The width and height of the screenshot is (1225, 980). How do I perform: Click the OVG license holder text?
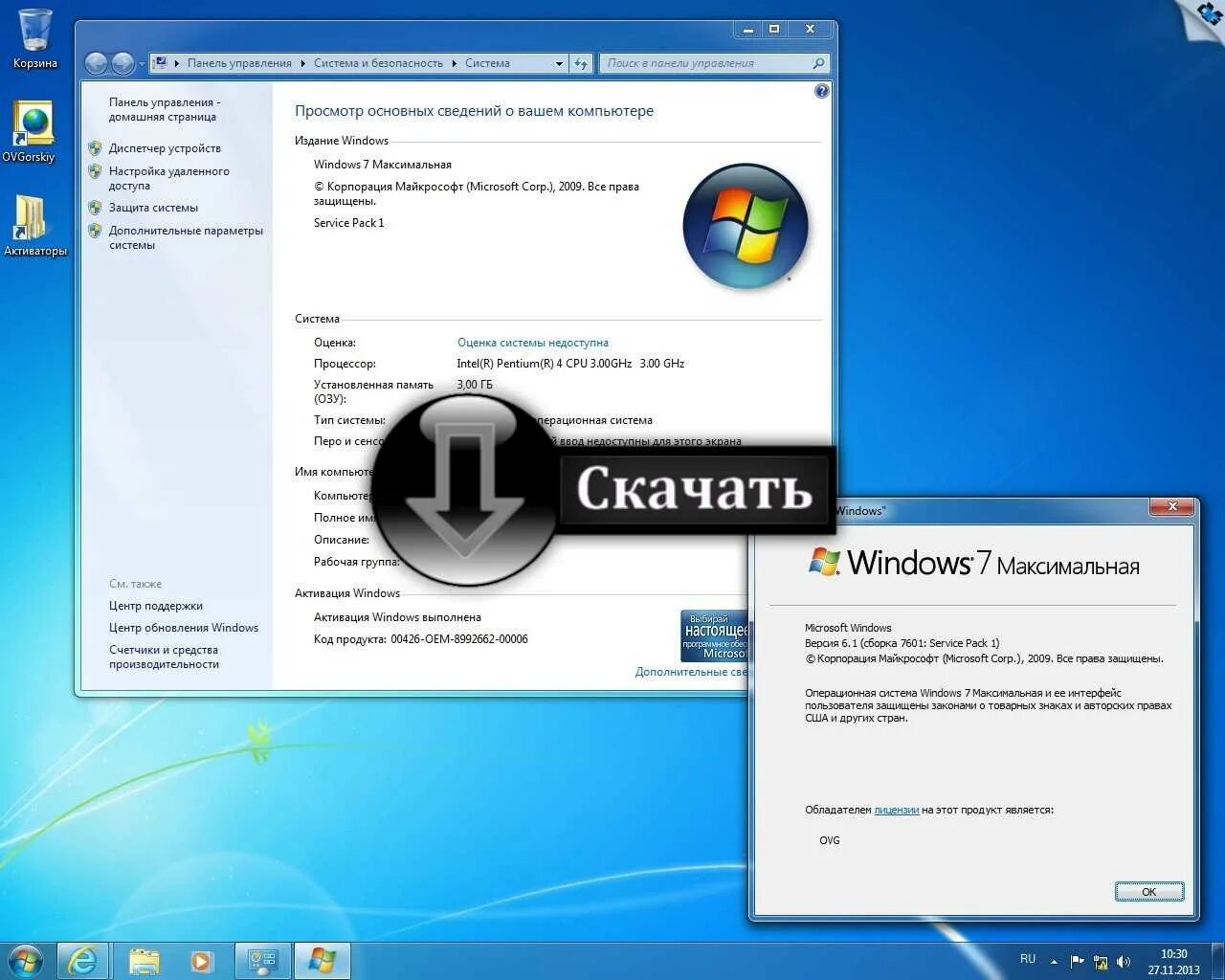(x=830, y=840)
